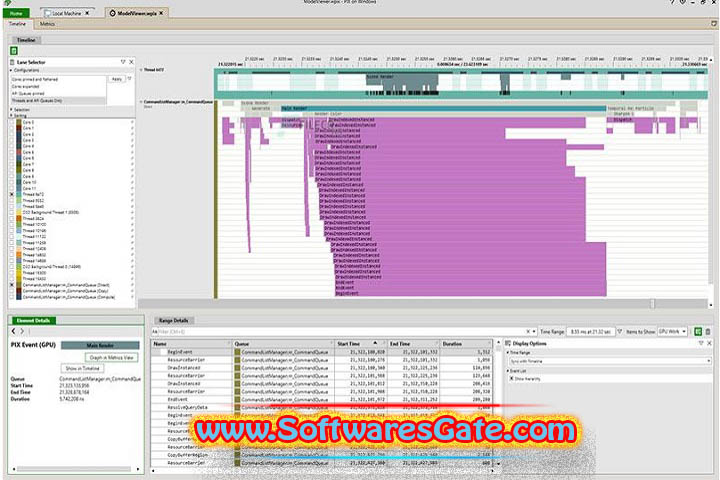Enable the Core 11 lane checkbox
Viewport: 720px width, 480px height.
[x=12, y=188]
